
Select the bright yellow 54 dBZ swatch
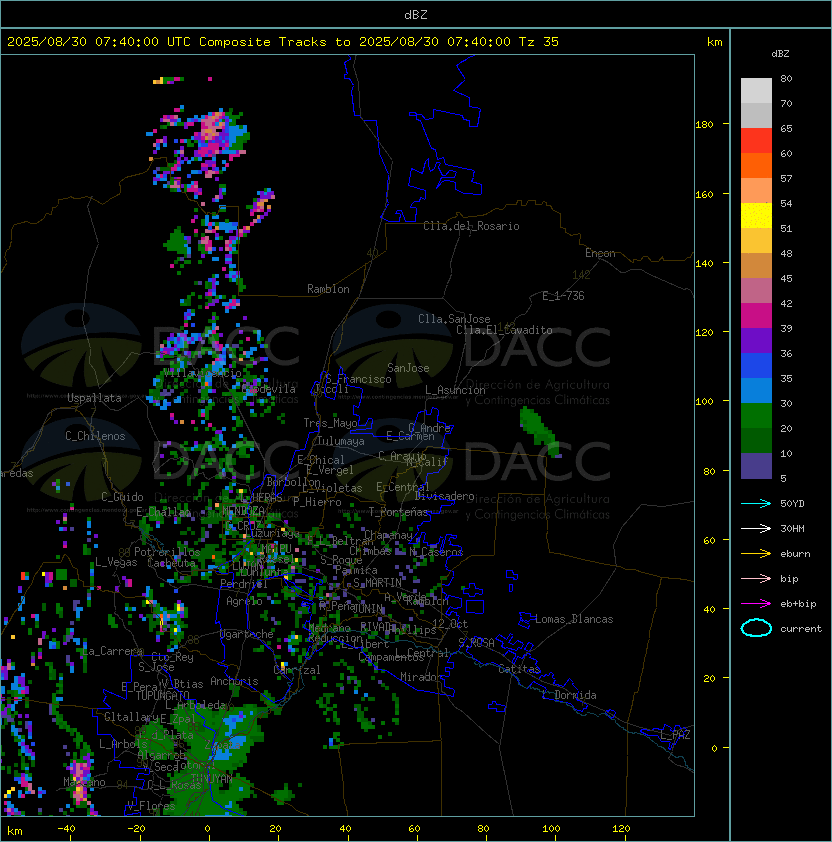[x=756, y=216]
